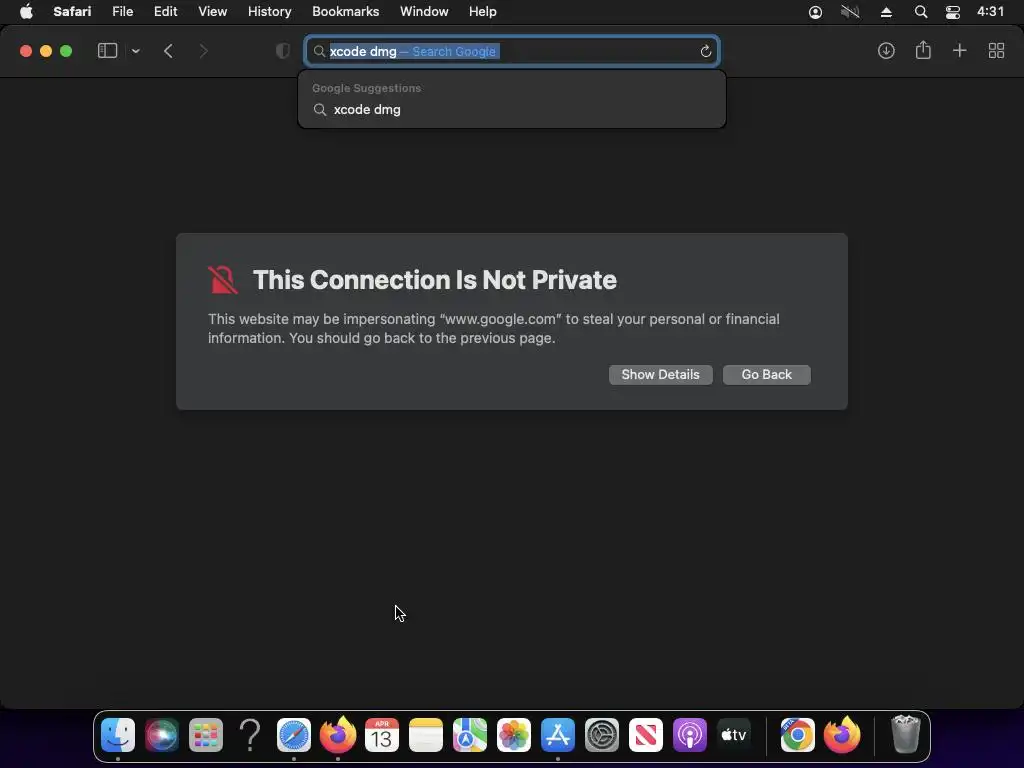
Task: Click the Show Details button
Action: click(660, 375)
